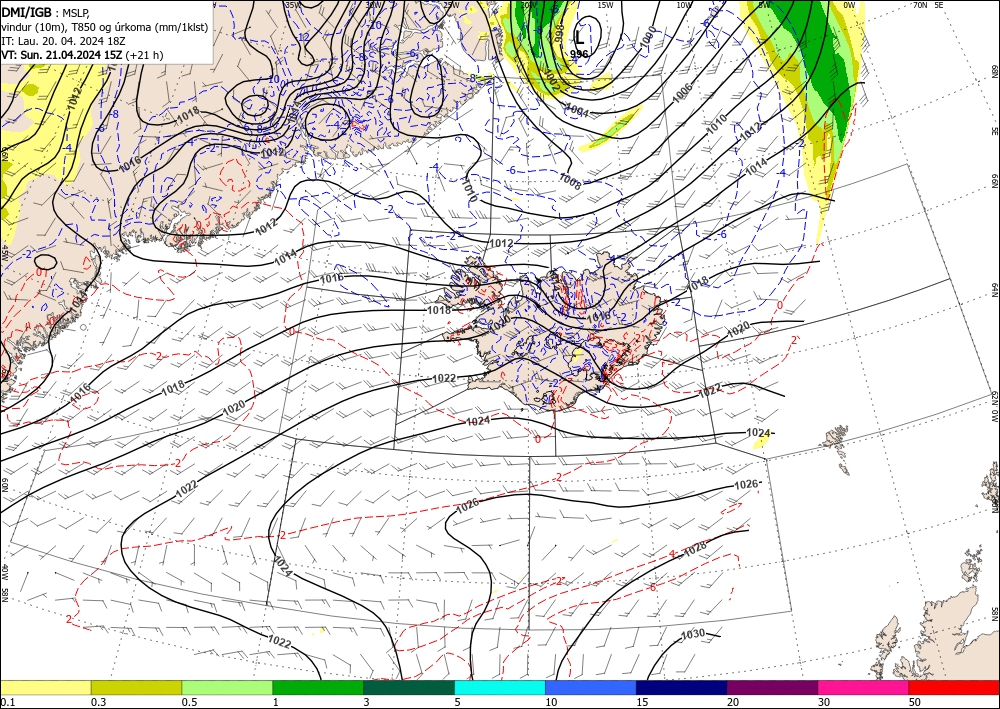This screenshot has width=1000, height=709.
Task: Select the 'vindur (10m), T850 og úrkoma' line
Action: pos(104,26)
